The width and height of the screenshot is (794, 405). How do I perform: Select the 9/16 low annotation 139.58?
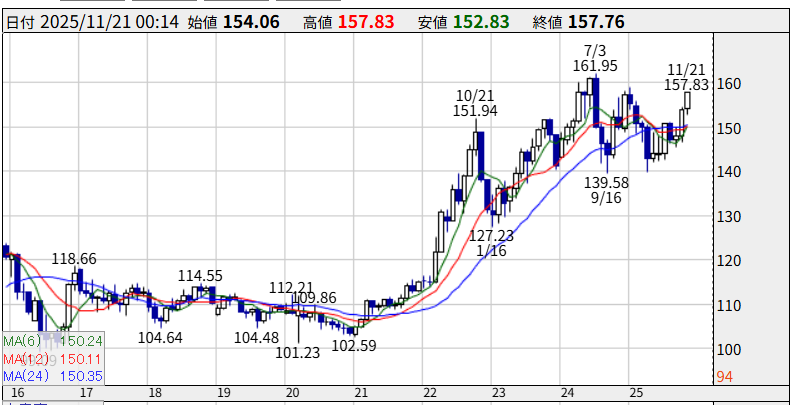click(x=607, y=182)
